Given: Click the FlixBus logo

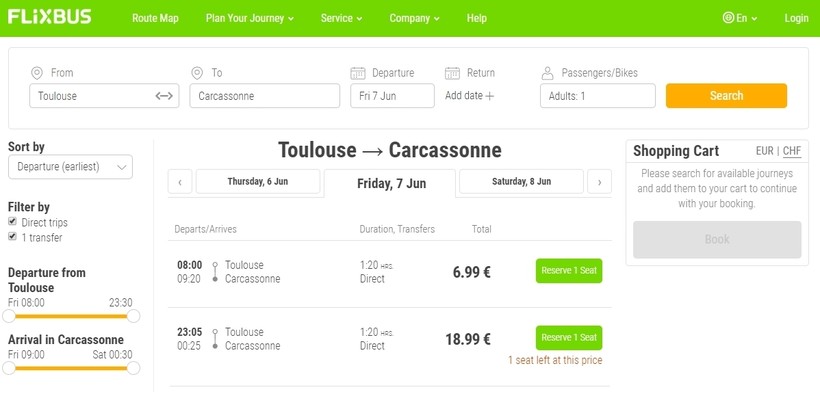Looking at the screenshot, I should pos(49,17).
